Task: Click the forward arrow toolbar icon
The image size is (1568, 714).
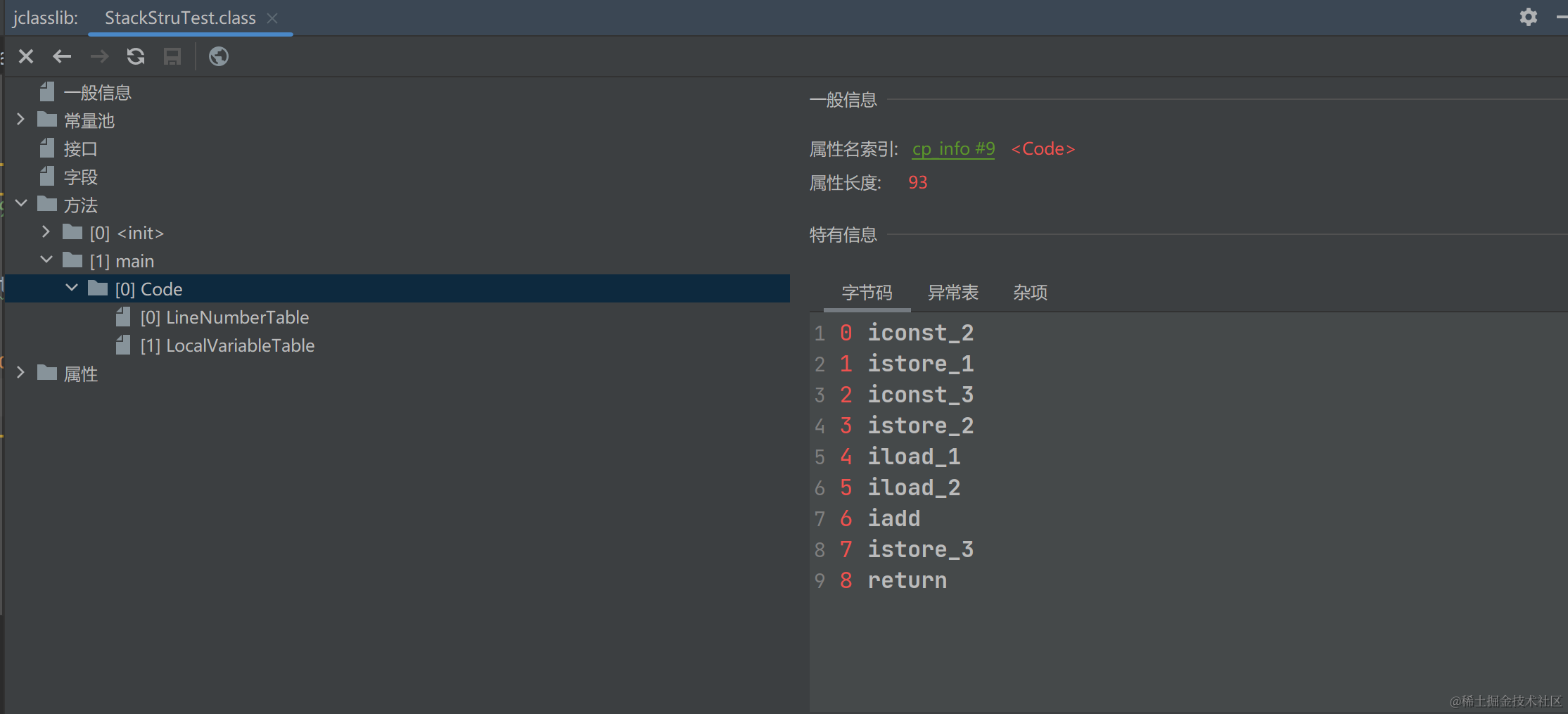Action: coord(99,56)
